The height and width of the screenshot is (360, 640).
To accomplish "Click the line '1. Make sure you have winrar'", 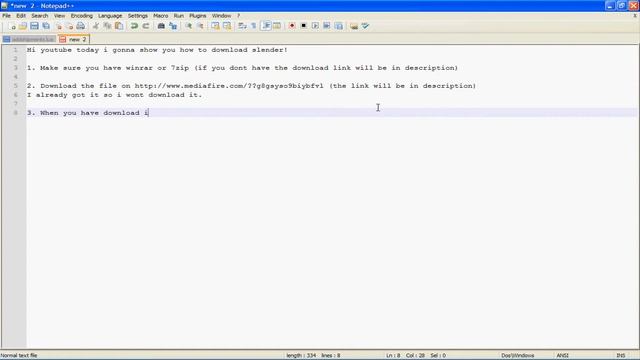I will click(x=242, y=68).
